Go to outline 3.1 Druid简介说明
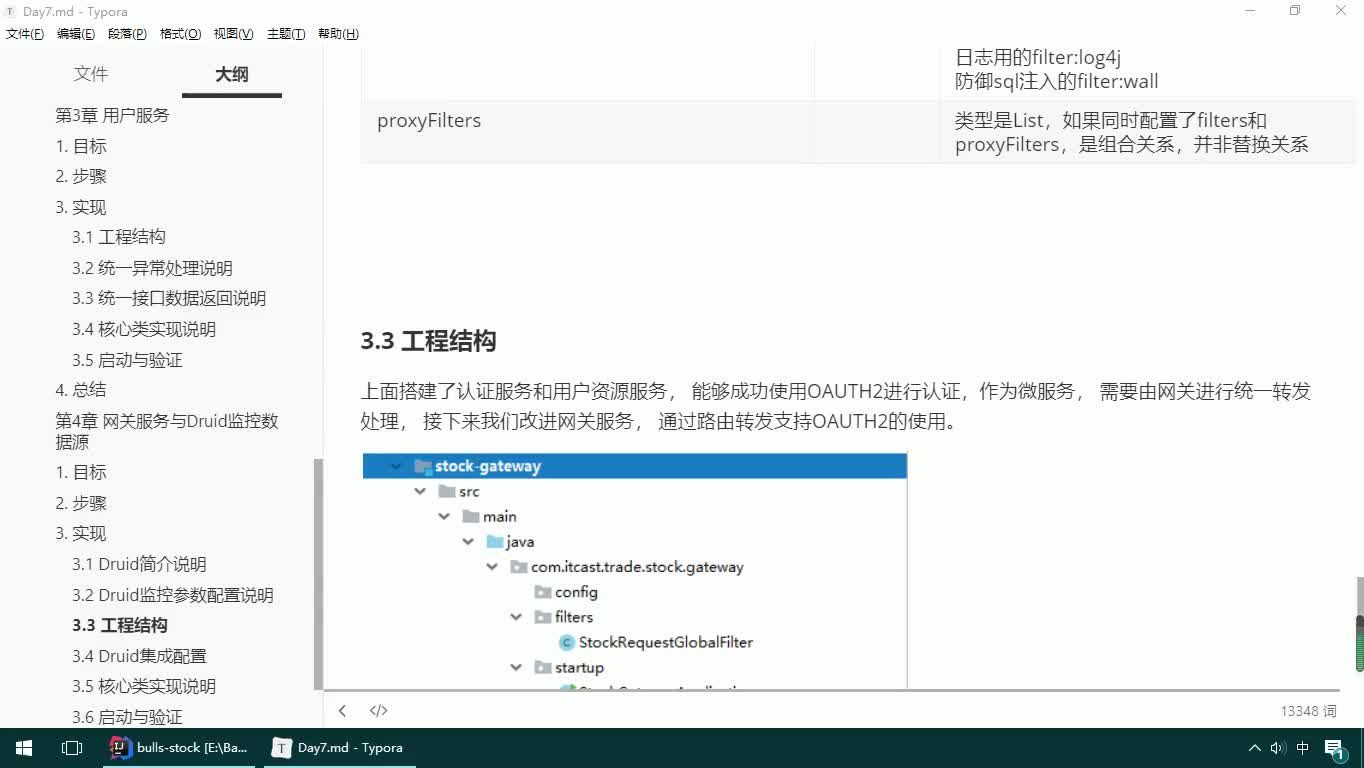The width and height of the screenshot is (1364, 768). click(139, 565)
